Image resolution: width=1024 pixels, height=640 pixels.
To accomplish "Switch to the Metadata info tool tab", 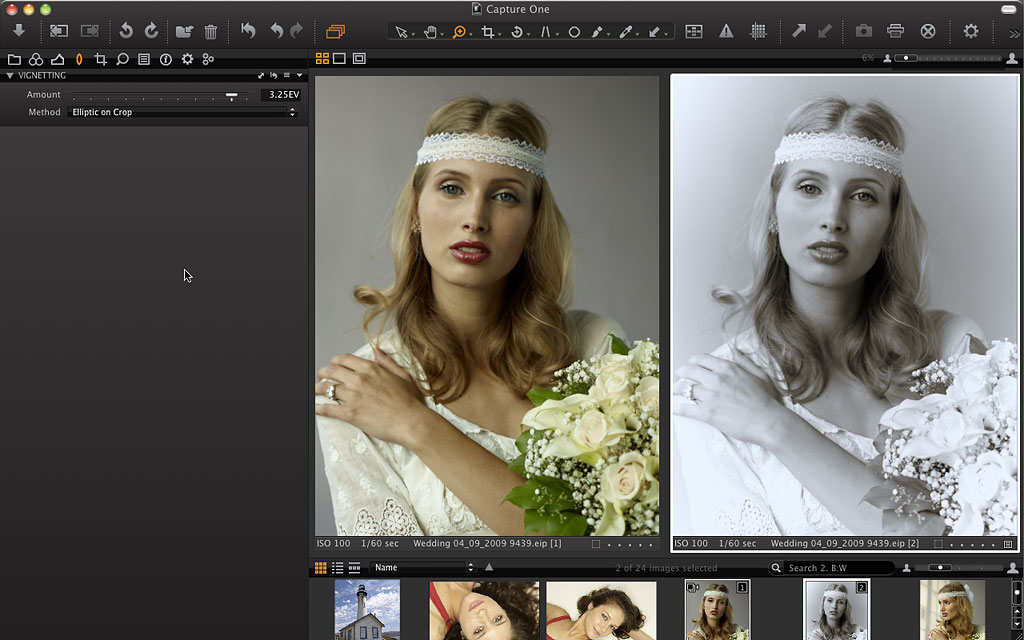I will pyautogui.click(x=165, y=60).
